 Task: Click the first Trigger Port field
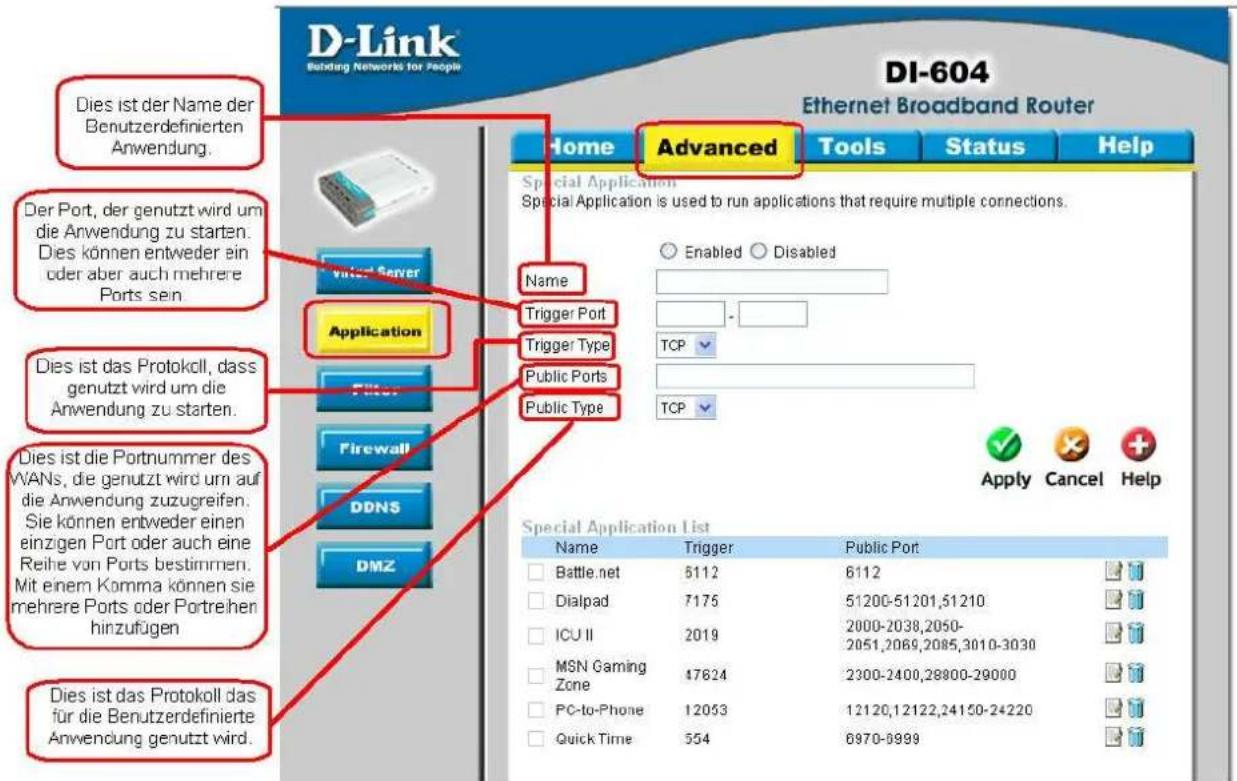(689, 315)
